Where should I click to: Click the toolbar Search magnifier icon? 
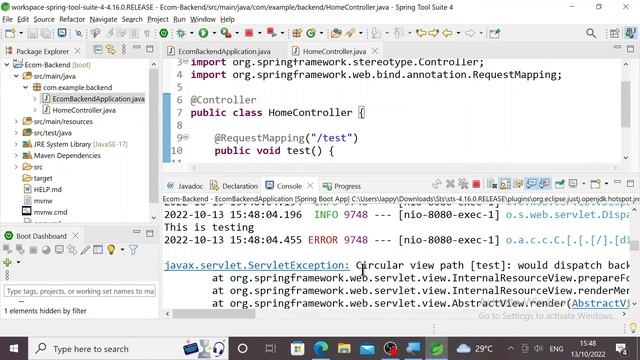591,33
